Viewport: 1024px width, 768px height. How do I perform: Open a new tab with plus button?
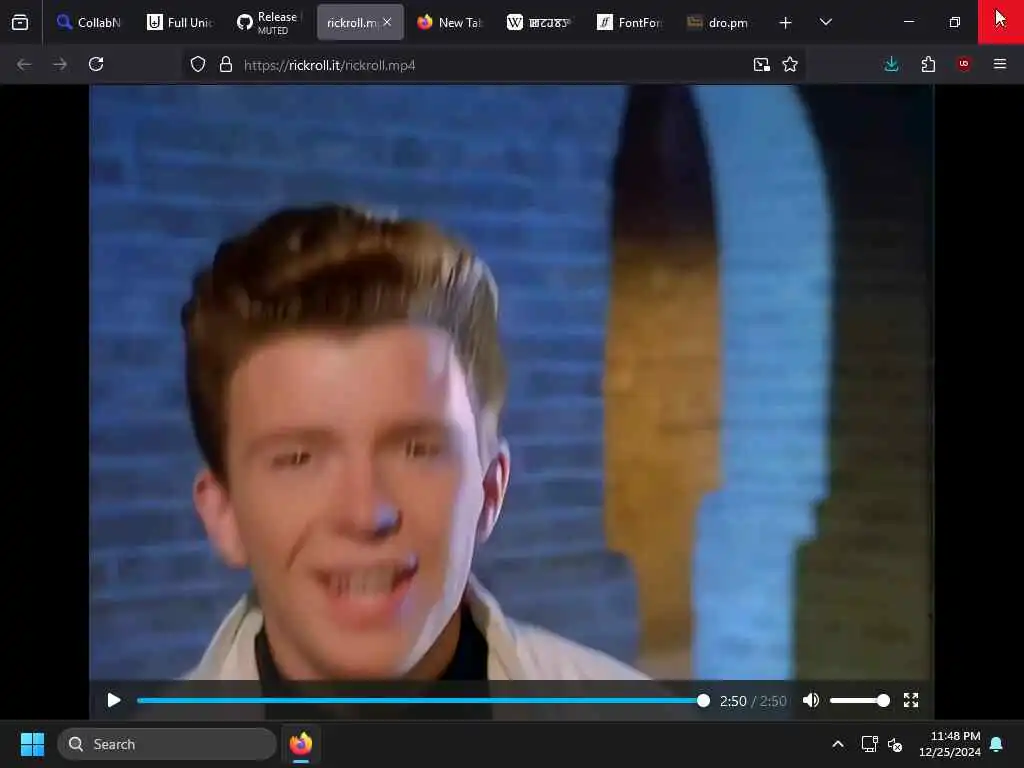(786, 23)
